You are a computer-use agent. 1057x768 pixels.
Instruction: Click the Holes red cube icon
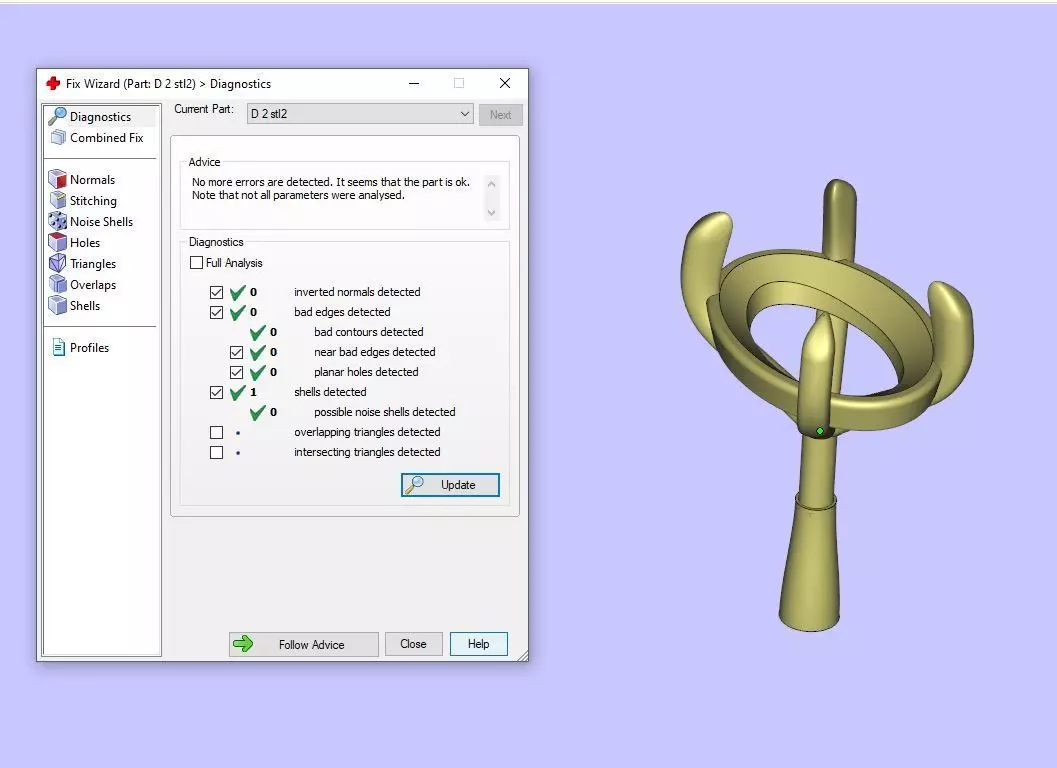[58, 242]
